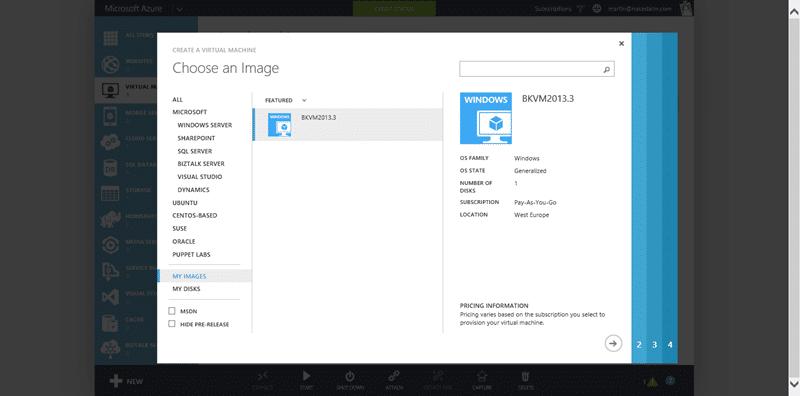The width and height of the screenshot is (800, 396).
Task: Select the Visual Studio image category
Action: (x=200, y=177)
